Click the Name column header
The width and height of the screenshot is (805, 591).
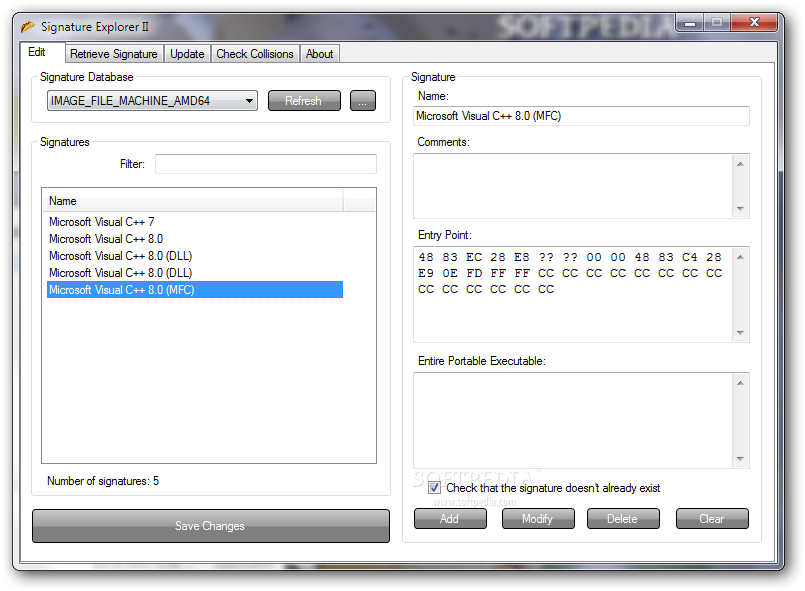coord(193,201)
